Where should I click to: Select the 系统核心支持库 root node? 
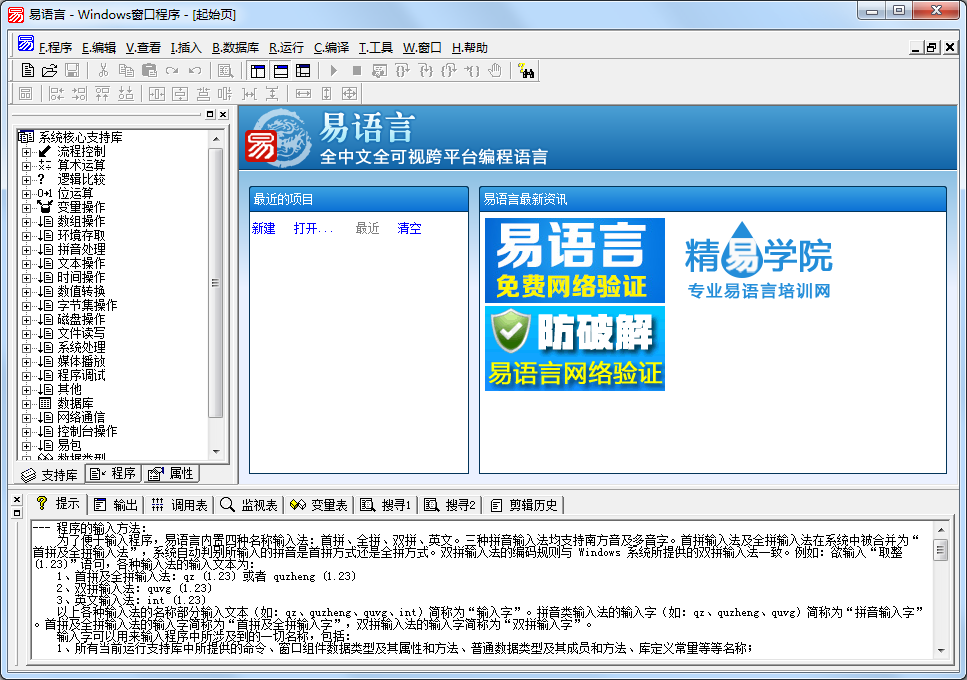tap(80, 137)
